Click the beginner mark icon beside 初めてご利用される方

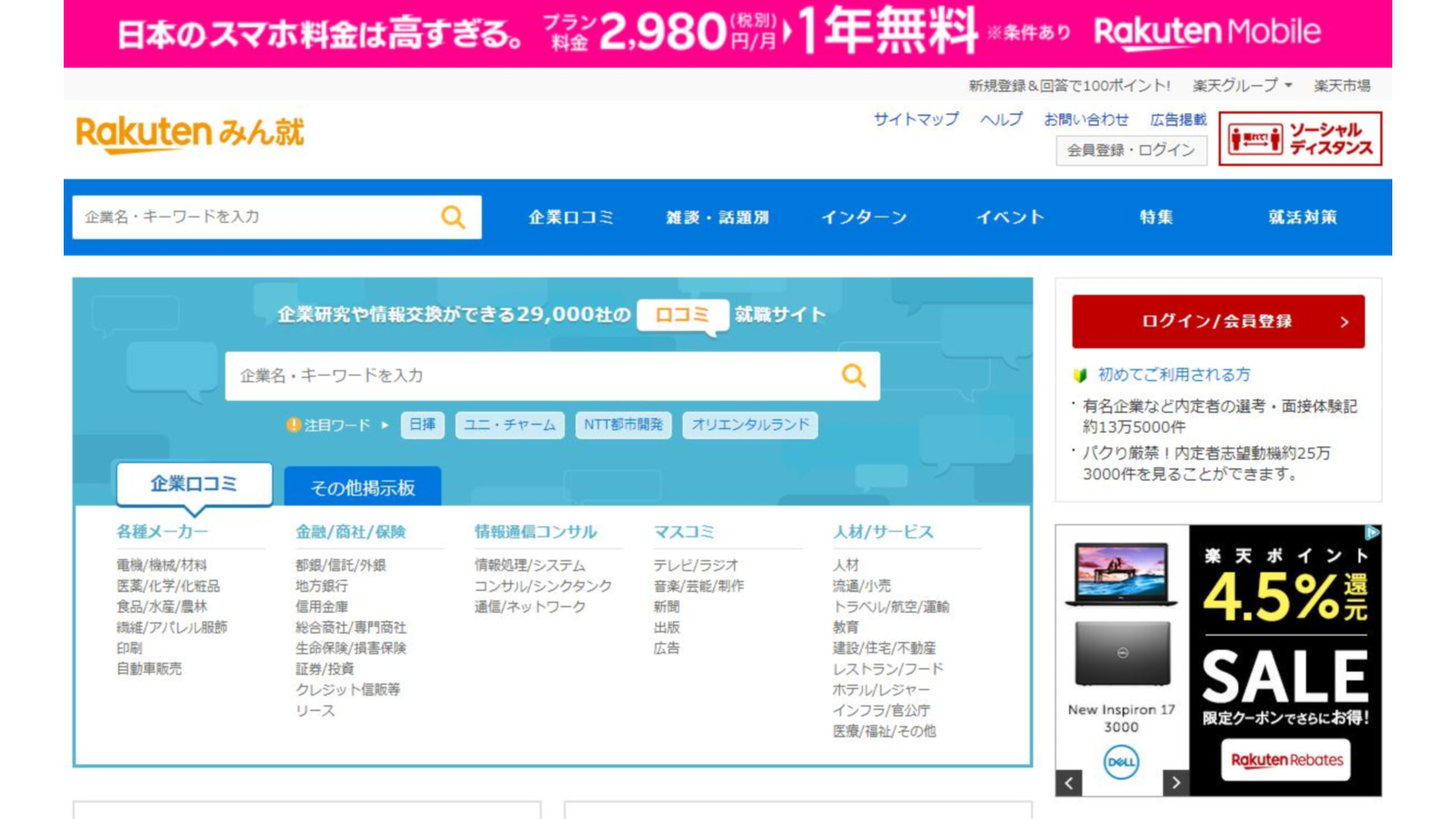click(1081, 375)
